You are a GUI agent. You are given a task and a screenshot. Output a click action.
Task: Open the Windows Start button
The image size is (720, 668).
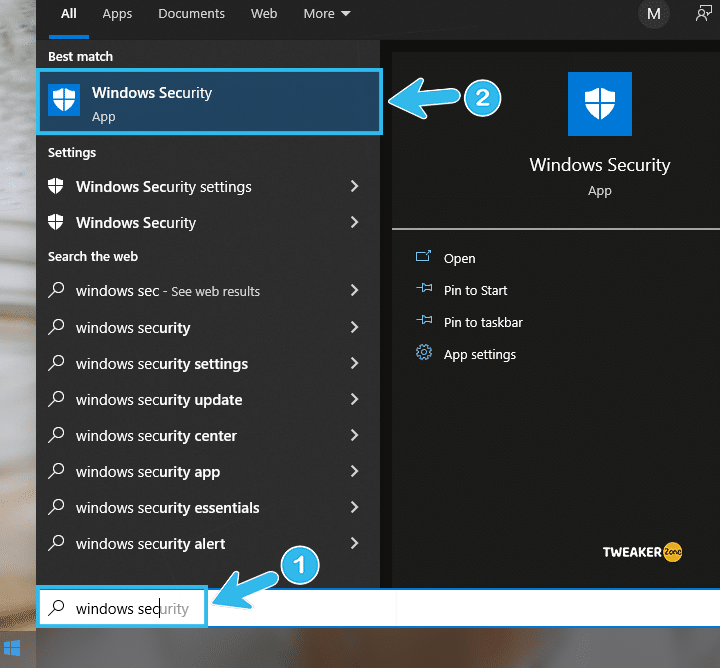pos(12,648)
